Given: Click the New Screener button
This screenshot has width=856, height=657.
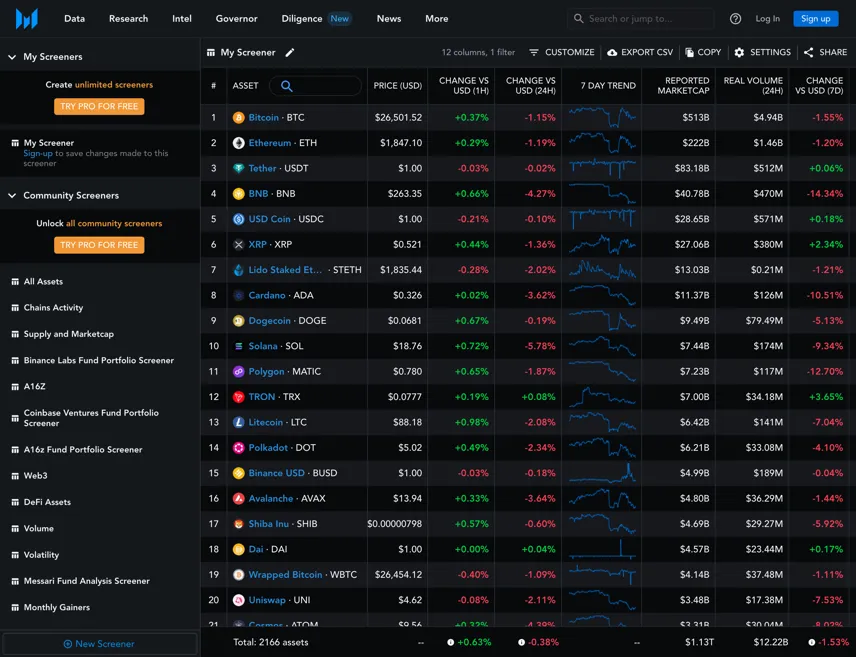Looking at the screenshot, I should (99, 644).
